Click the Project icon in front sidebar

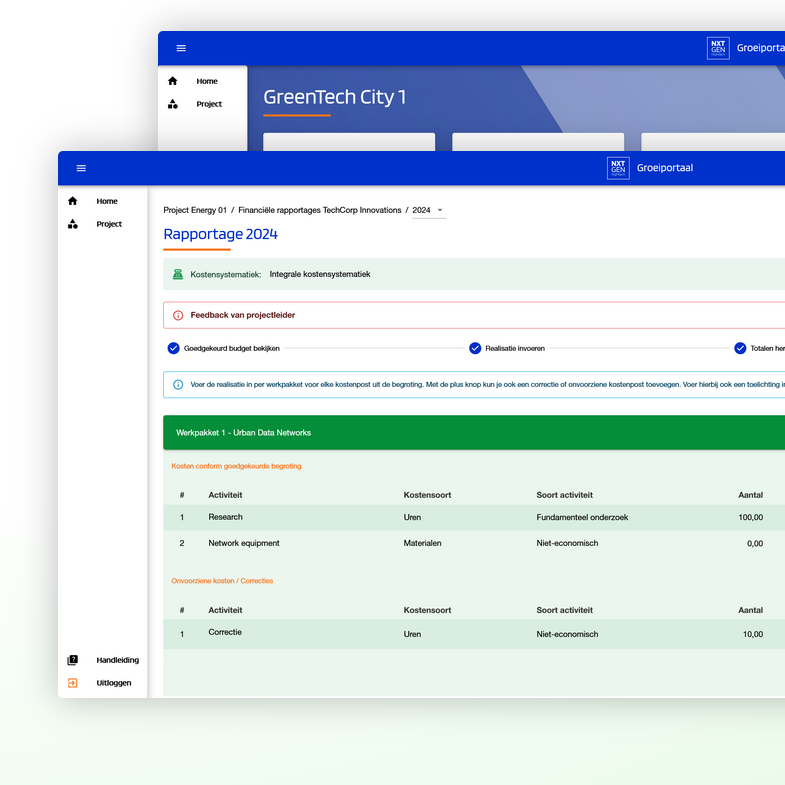pos(73,224)
